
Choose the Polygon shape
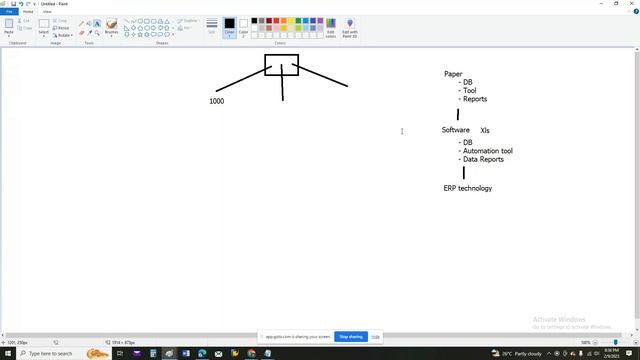pyautogui.click(x=160, y=21)
